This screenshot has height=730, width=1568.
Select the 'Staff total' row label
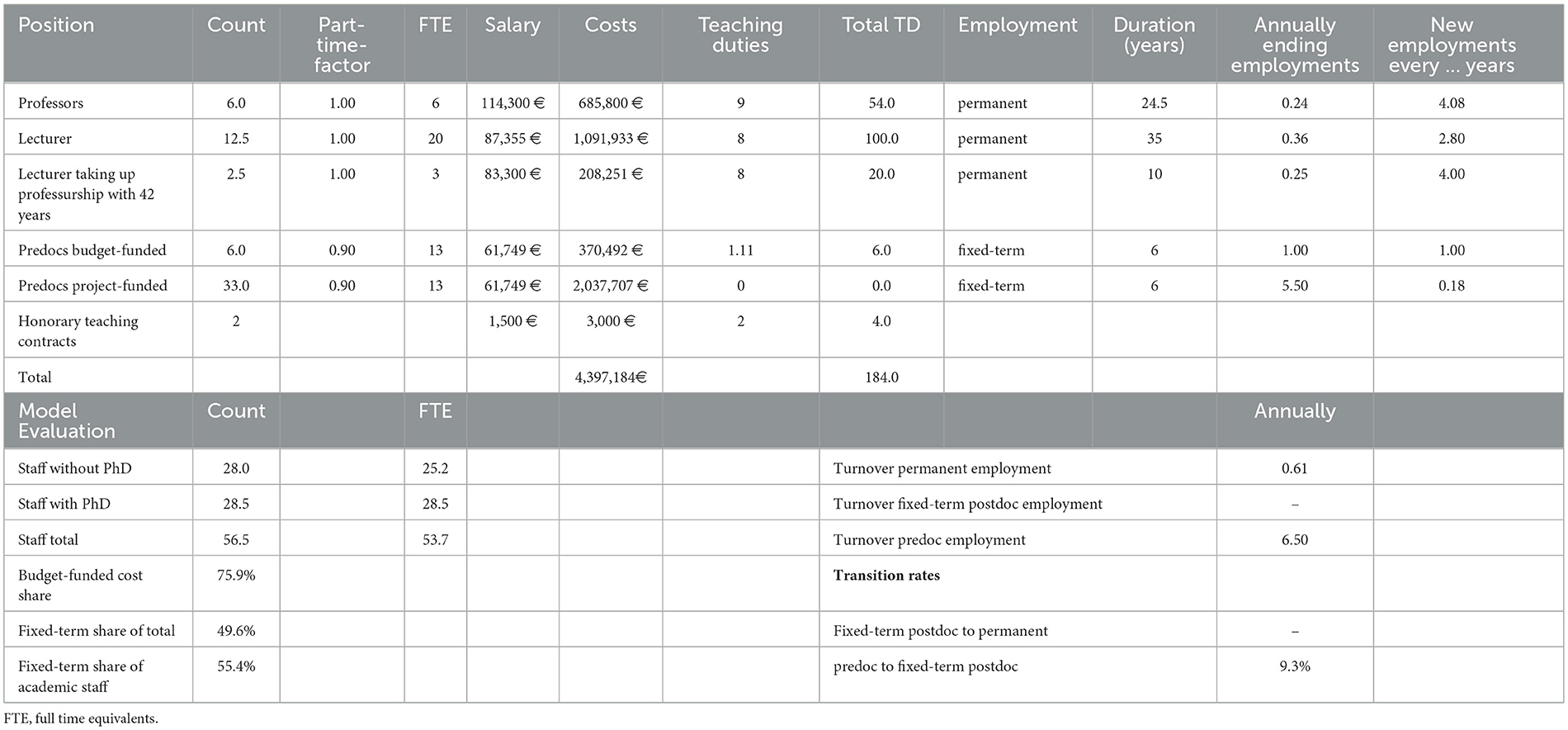(x=48, y=540)
